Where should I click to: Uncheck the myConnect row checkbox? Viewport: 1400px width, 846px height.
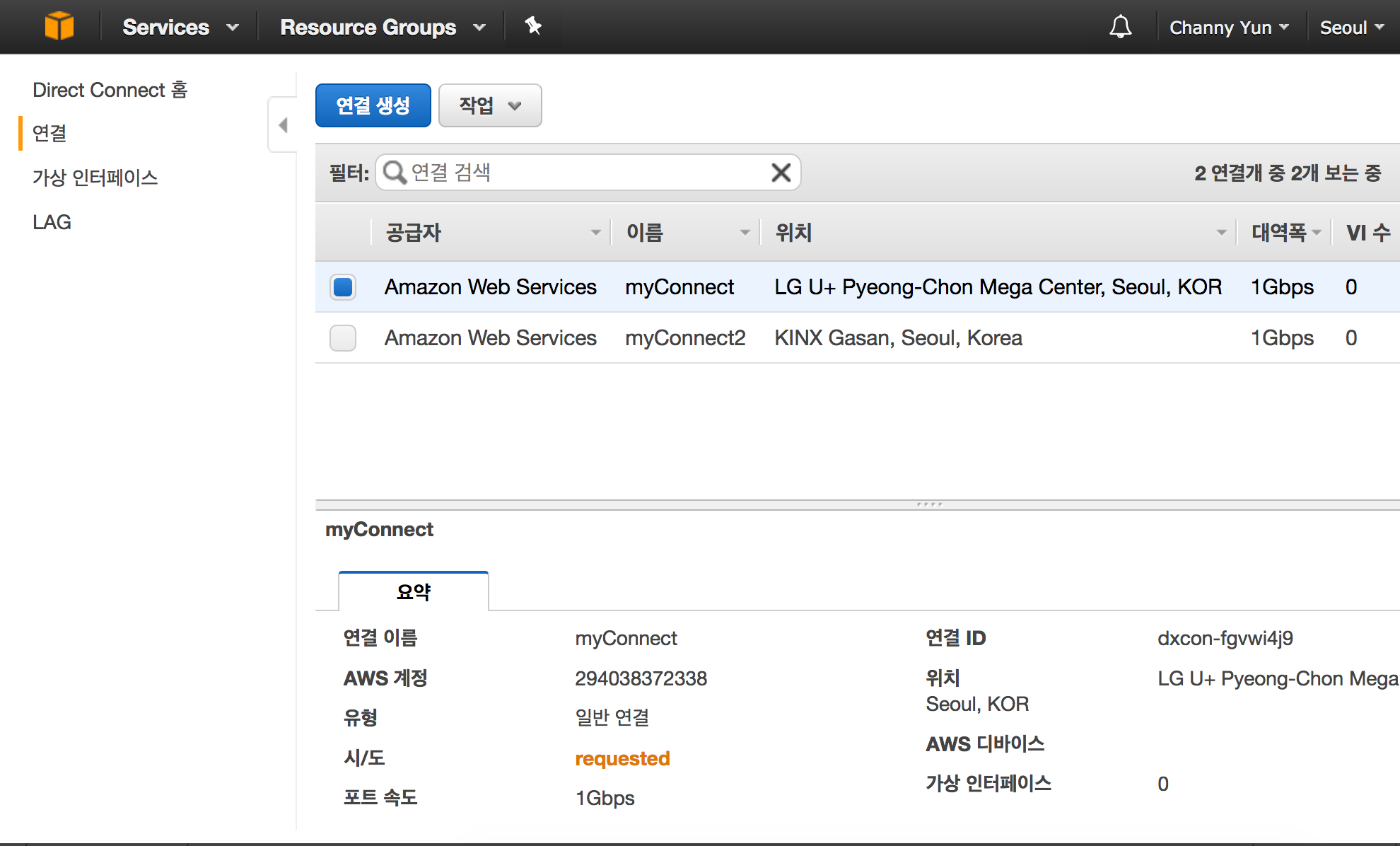click(343, 287)
